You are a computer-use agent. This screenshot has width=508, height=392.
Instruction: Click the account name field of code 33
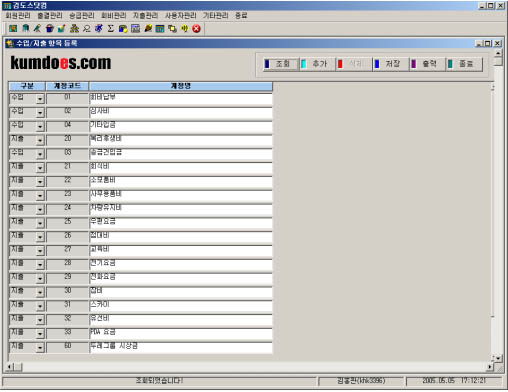(181, 334)
